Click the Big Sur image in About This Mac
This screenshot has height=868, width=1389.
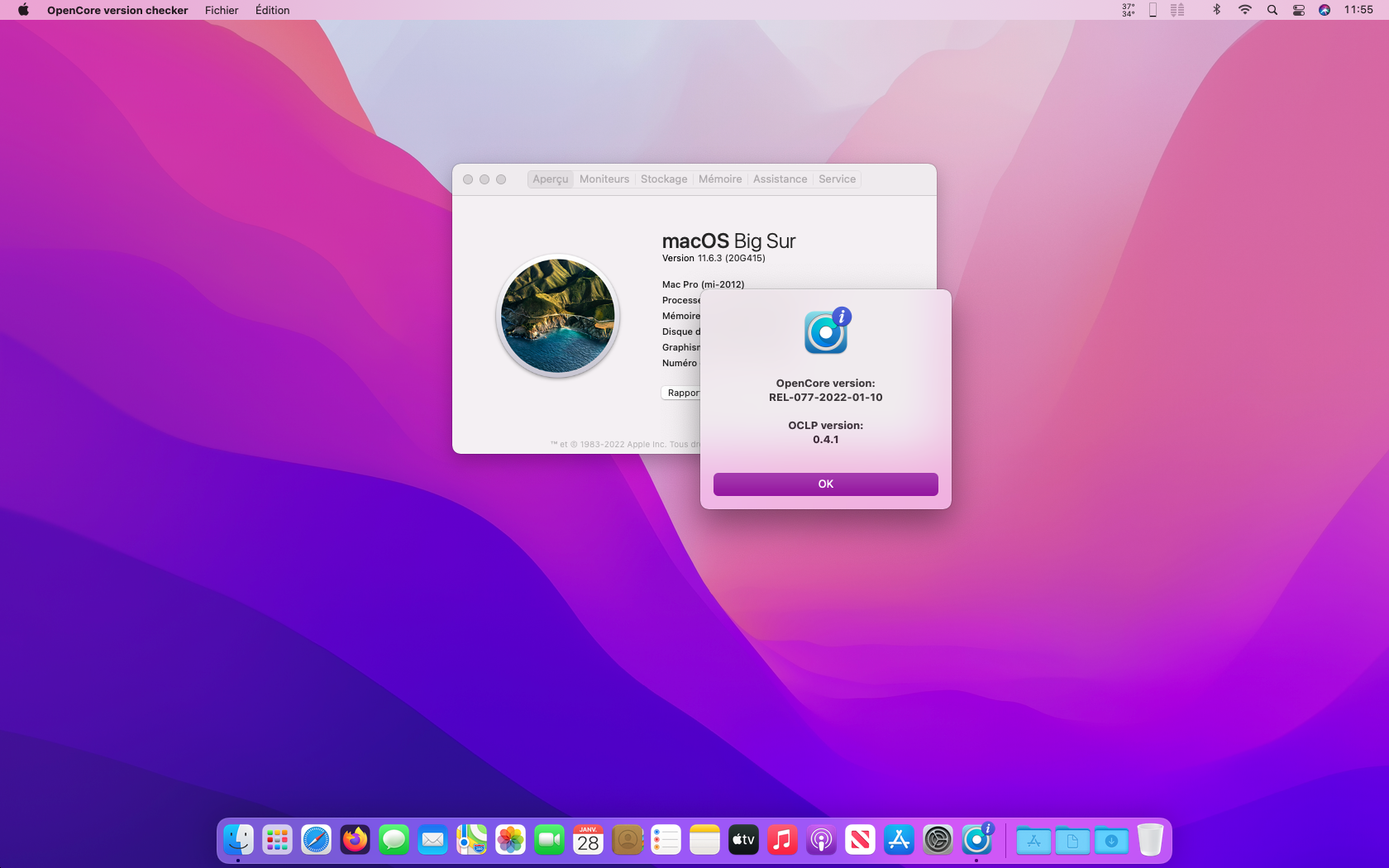pos(558,316)
